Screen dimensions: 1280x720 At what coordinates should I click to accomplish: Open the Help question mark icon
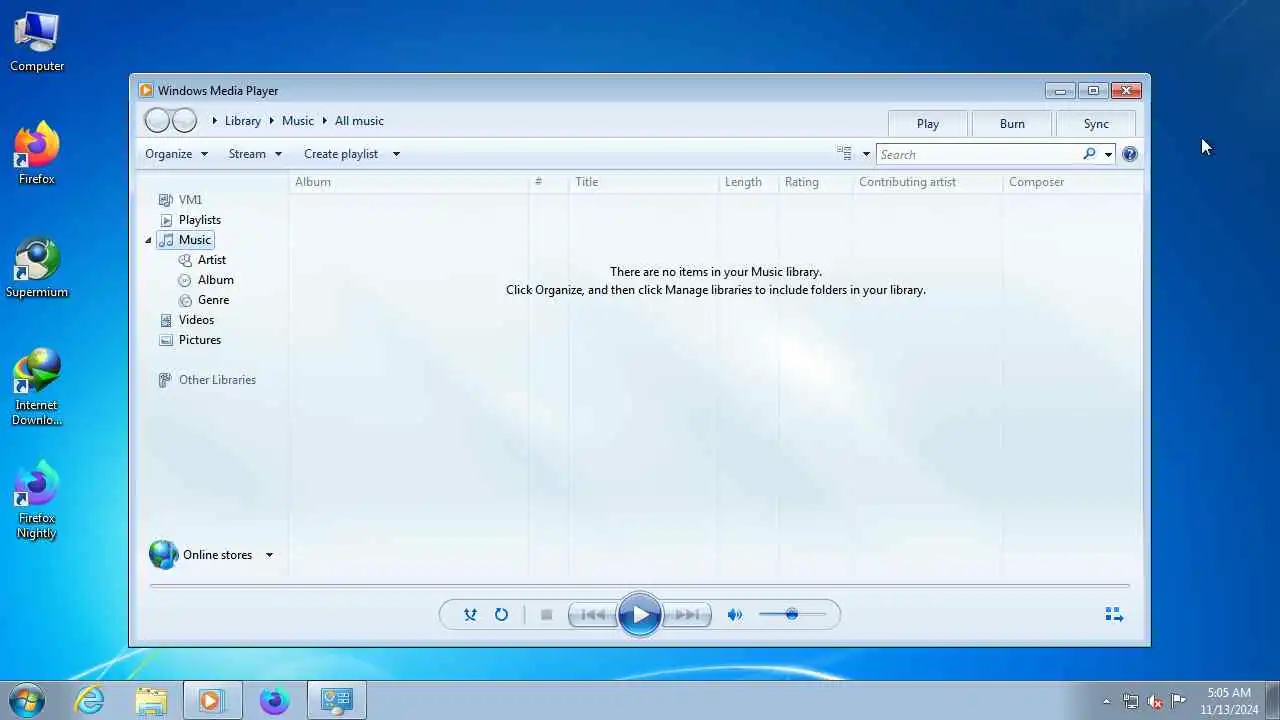[1130, 154]
